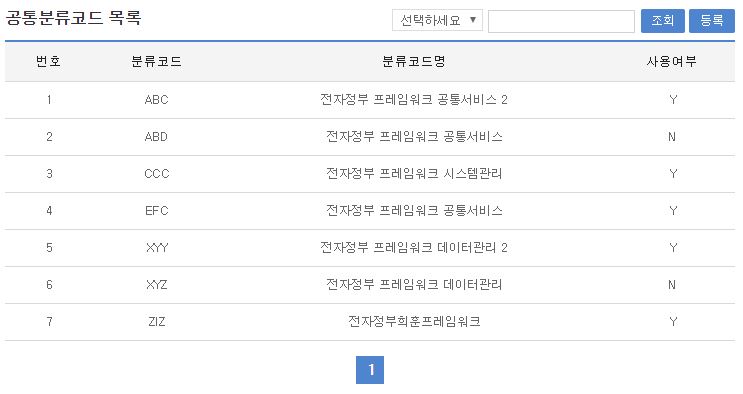743x394 pixels.
Task: Open the 선택하세요 search condition dropdown
Action: click(x=437, y=20)
